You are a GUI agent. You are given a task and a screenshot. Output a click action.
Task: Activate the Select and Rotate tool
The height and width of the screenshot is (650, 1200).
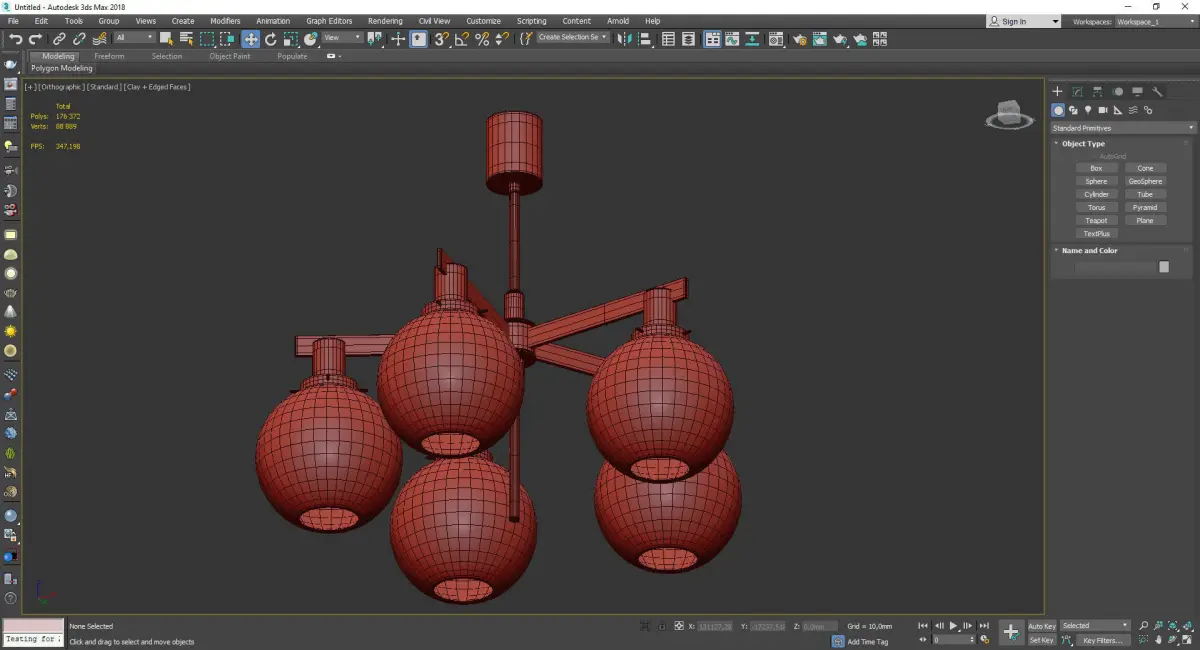(x=270, y=39)
